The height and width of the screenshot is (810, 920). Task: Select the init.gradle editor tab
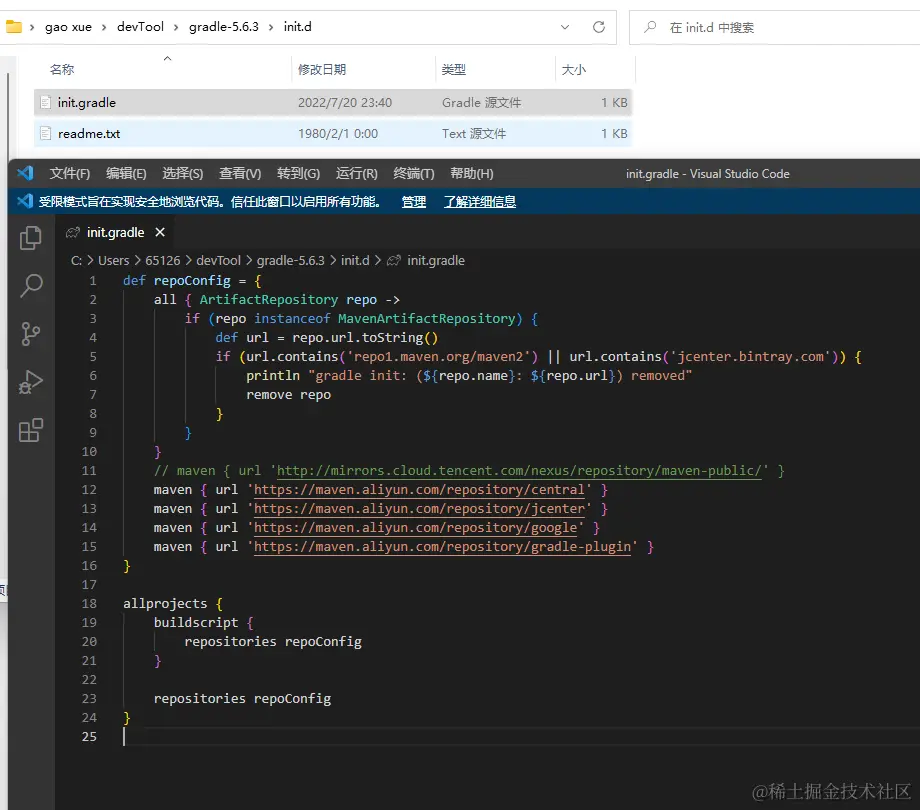(116, 232)
